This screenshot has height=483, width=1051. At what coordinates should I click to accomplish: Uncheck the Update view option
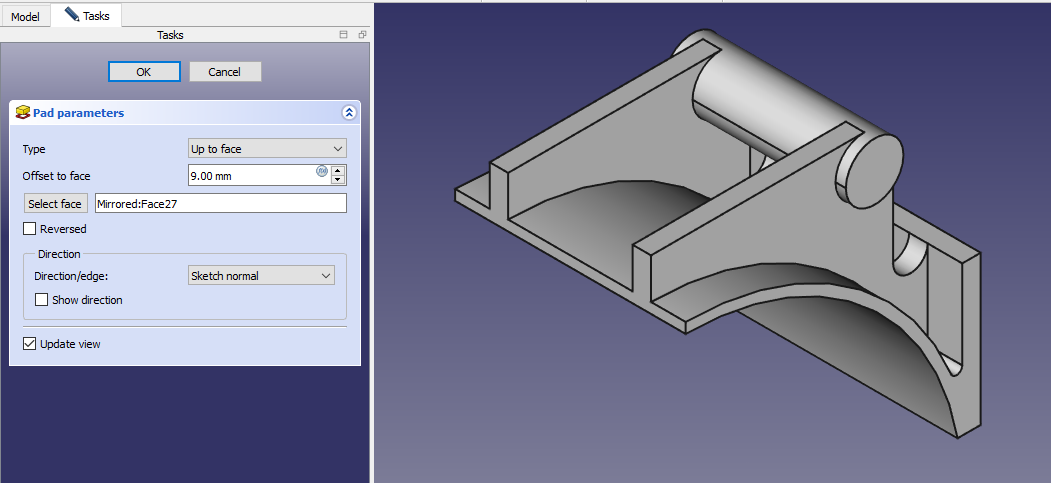(30, 344)
